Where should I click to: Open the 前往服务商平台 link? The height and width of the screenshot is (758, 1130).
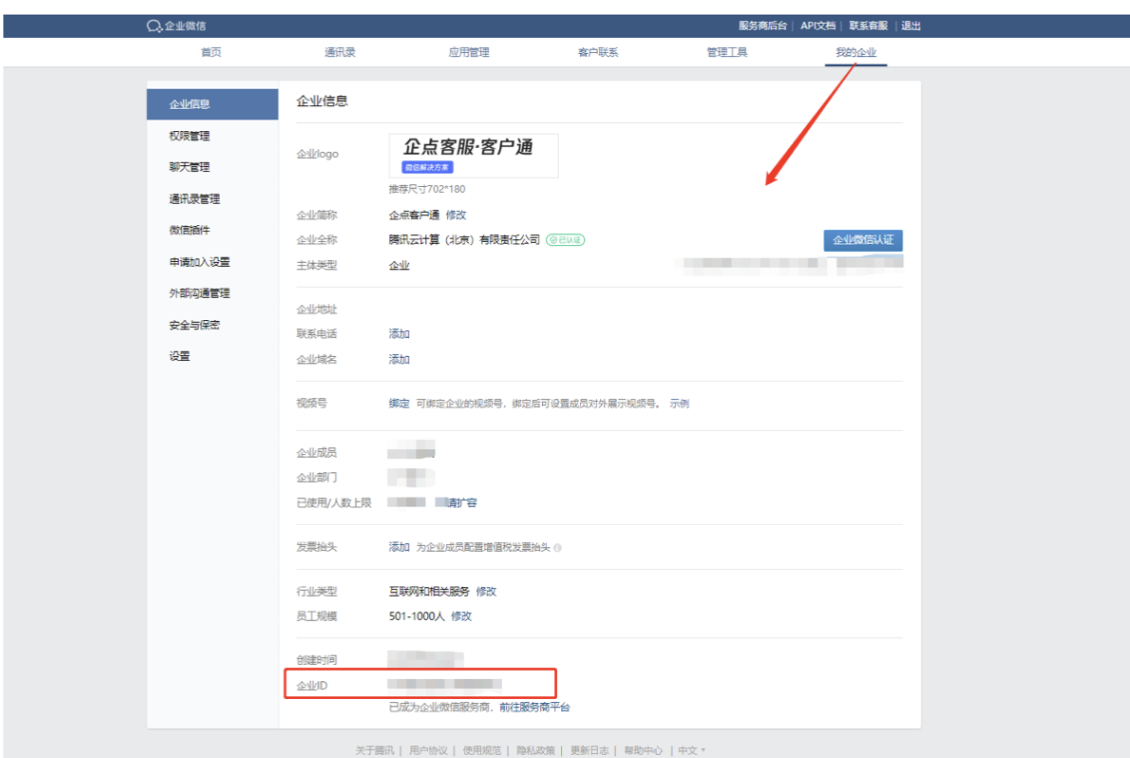[x=535, y=708]
